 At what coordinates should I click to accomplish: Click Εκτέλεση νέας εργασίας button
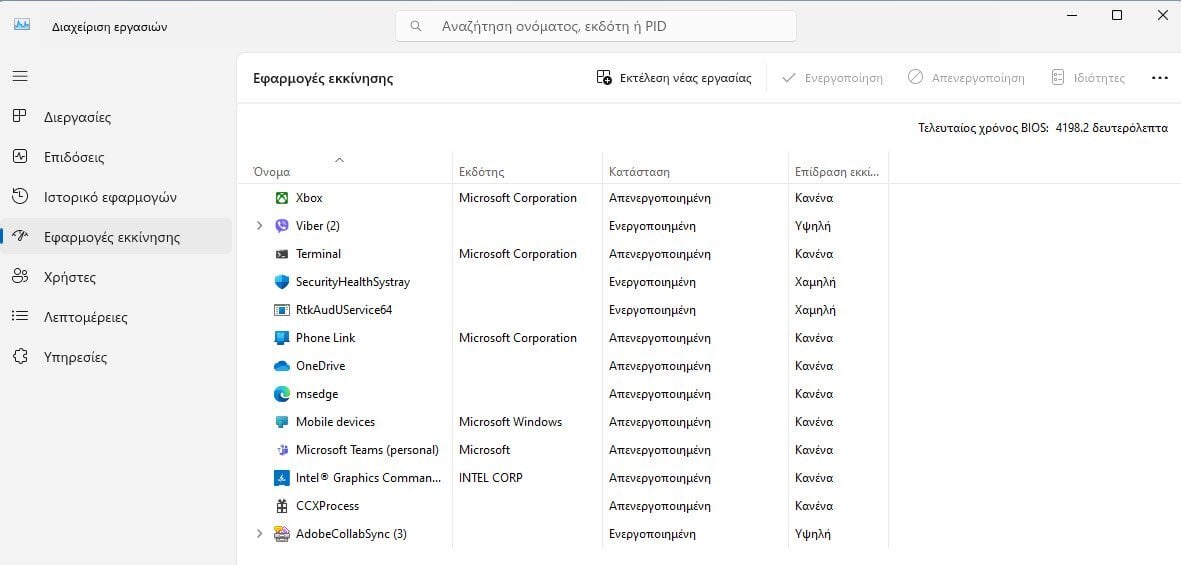point(673,78)
